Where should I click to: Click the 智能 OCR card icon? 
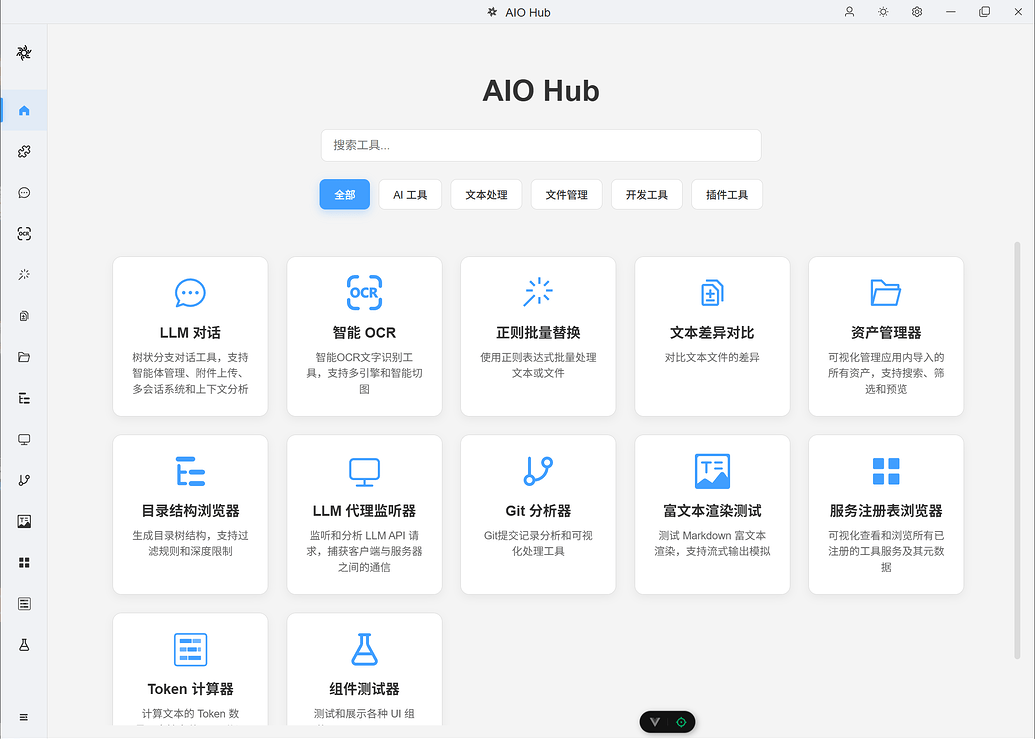[364, 292]
